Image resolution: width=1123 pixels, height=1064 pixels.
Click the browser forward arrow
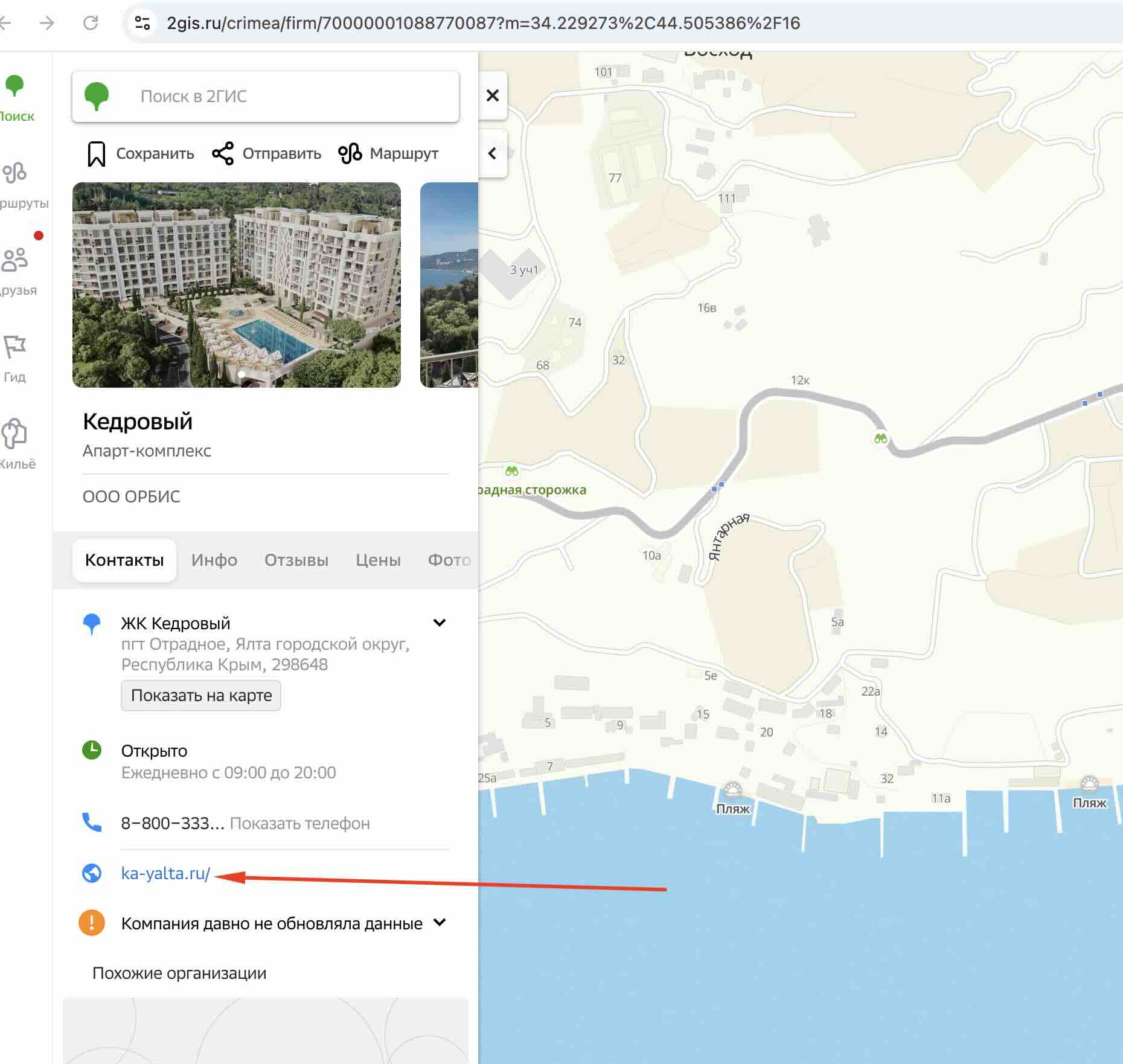click(x=46, y=23)
